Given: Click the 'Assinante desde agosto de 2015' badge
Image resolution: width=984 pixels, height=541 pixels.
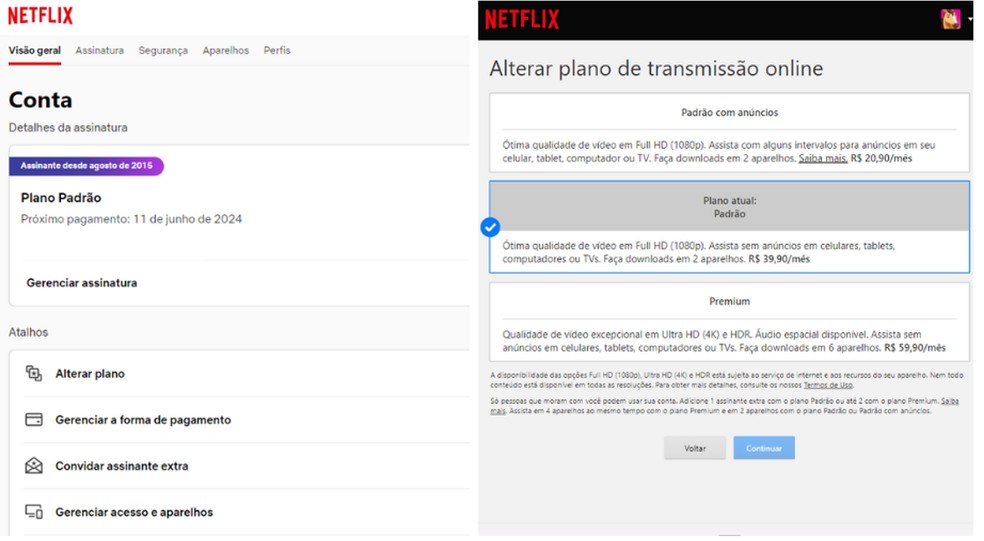Looking at the screenshot, I should pos(87,166).
